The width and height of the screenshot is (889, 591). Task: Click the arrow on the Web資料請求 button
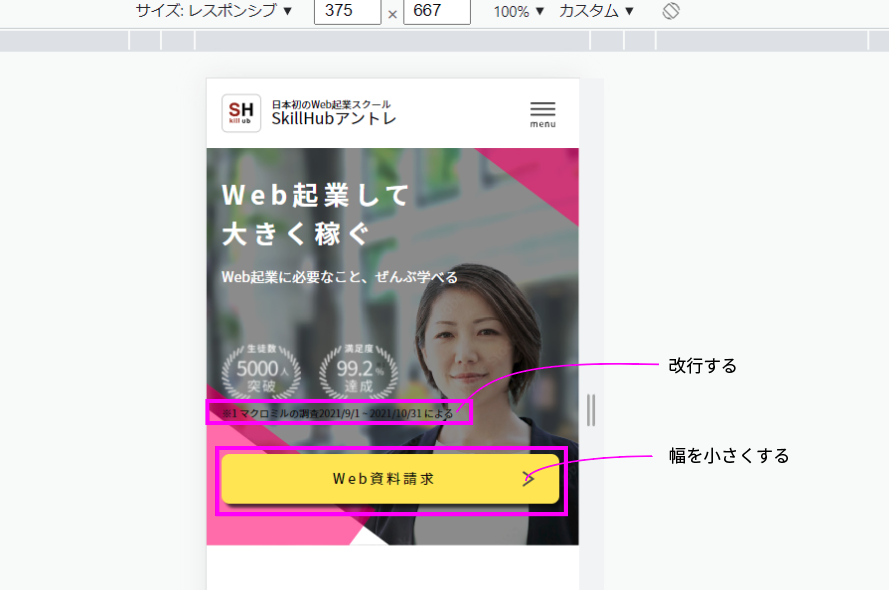tap(528, 479)
